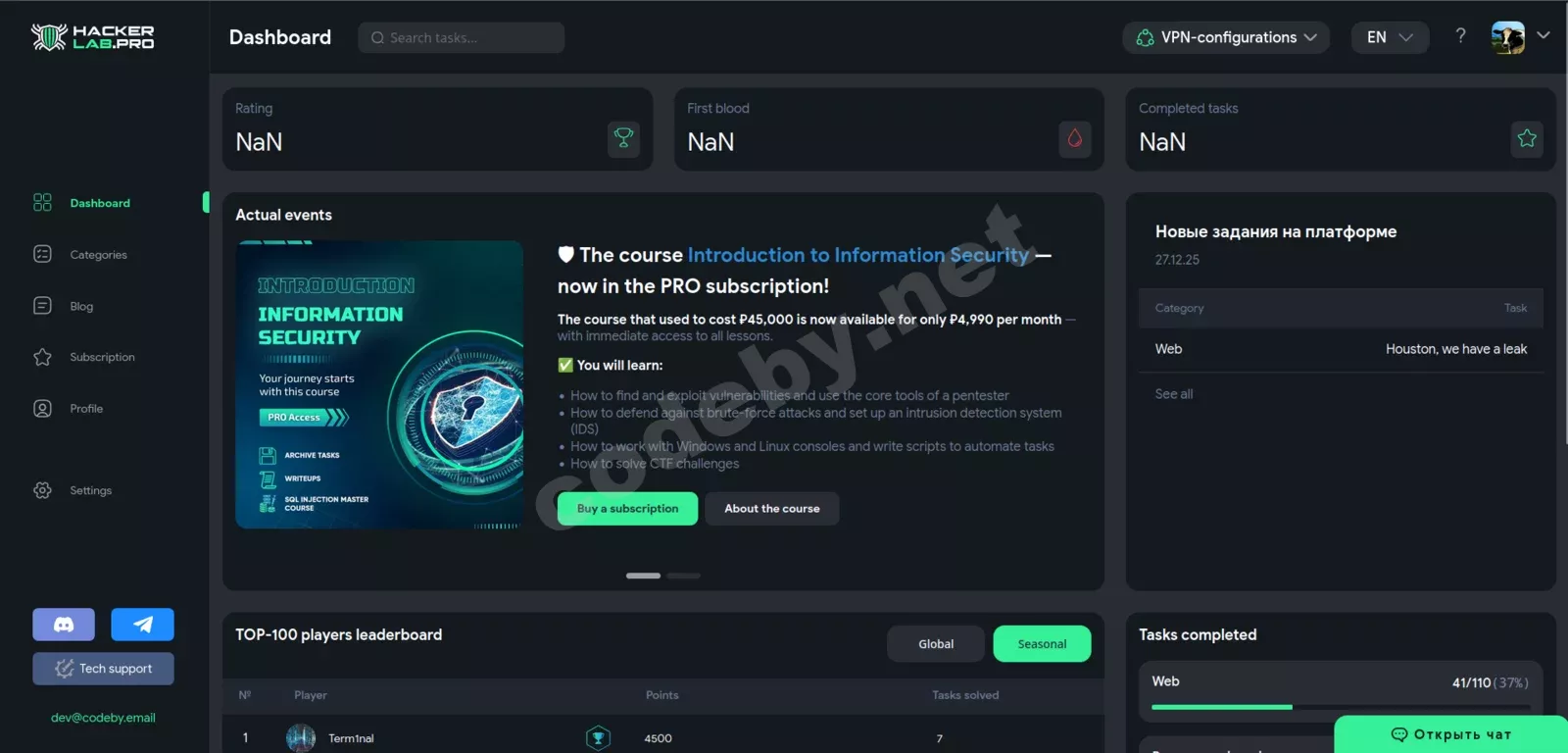The height and width of the screenshot is (753, 1568).
Task: Open the Discord link button
Action: [64, 625]
